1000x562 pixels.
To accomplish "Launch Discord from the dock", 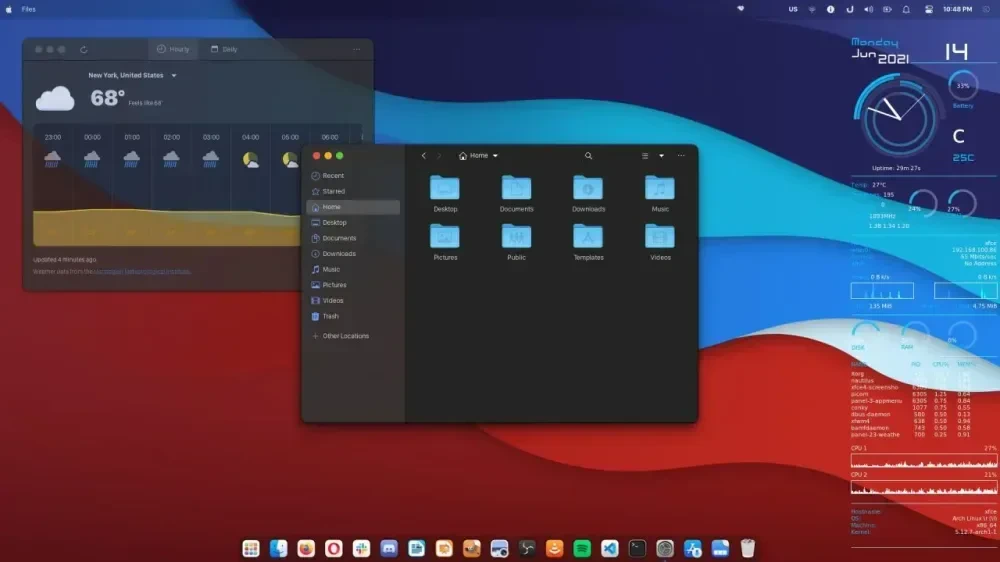I will [389, 549].
